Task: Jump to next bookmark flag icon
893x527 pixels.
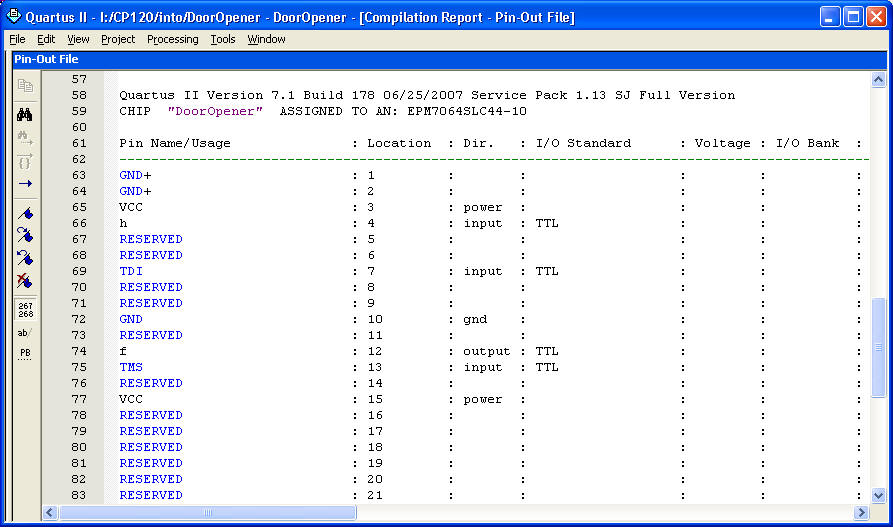Action: coord(25,235)
